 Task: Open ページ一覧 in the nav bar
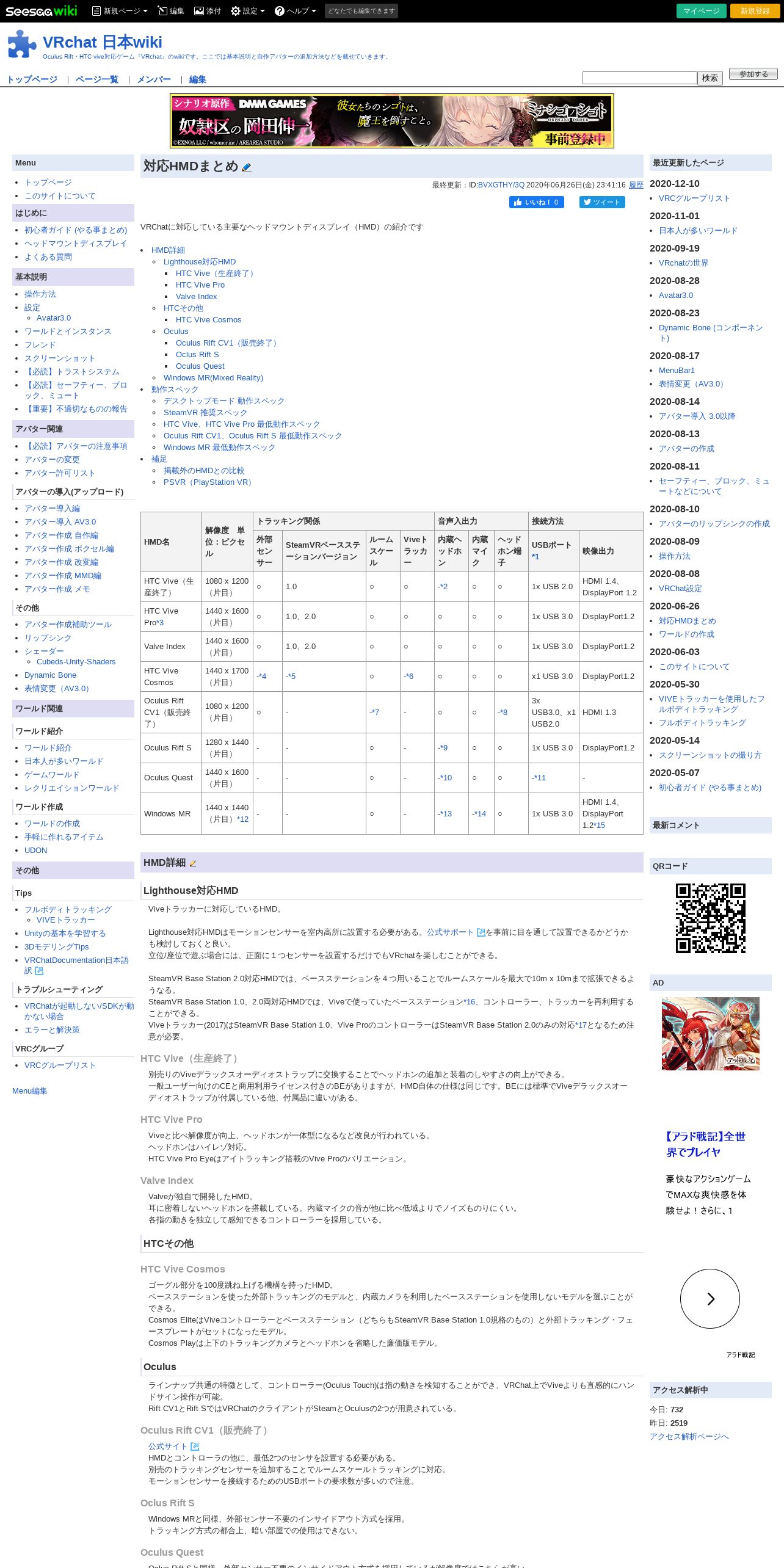pyautogui.click(x=97, y=79)
